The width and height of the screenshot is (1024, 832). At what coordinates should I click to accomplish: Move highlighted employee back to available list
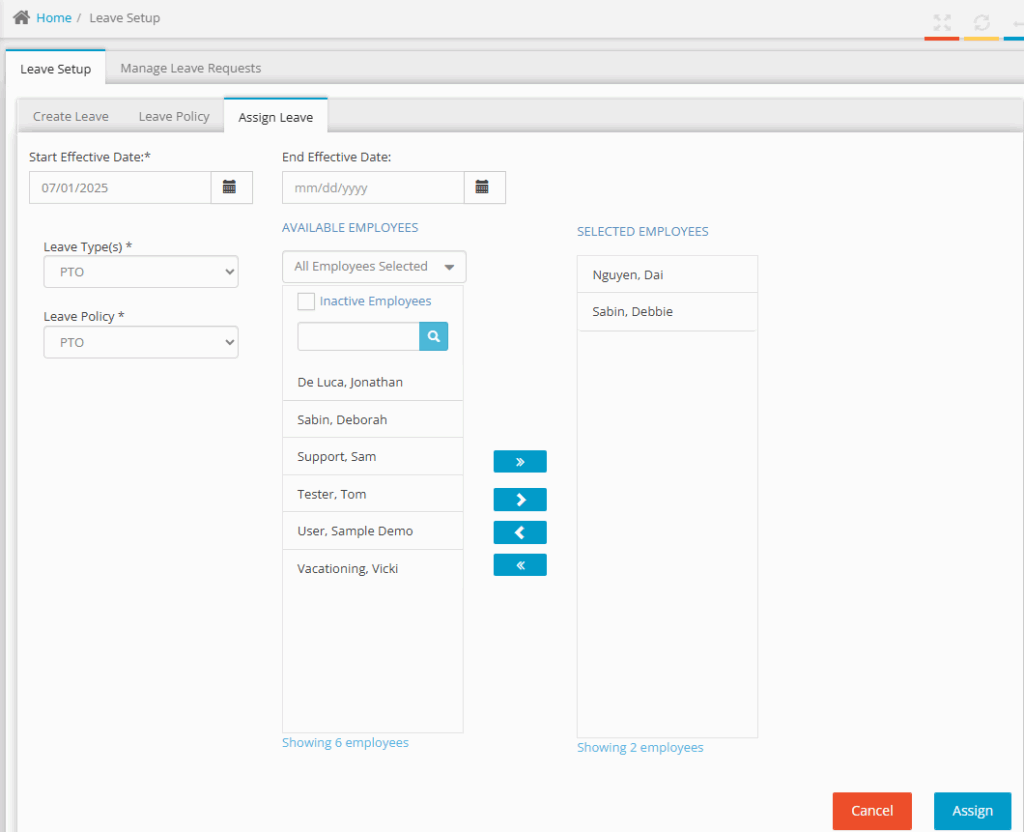point(520,532)
